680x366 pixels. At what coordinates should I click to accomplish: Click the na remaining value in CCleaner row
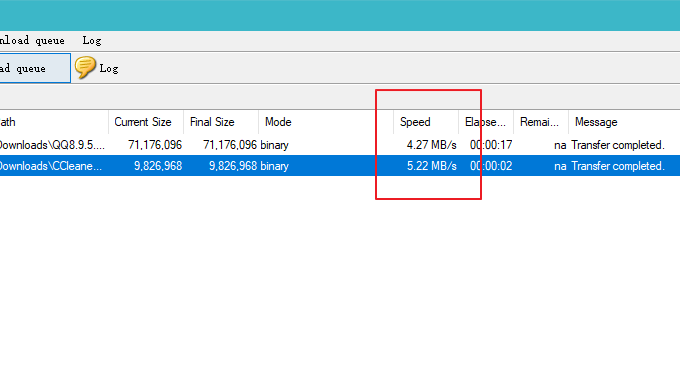(560, 167)
